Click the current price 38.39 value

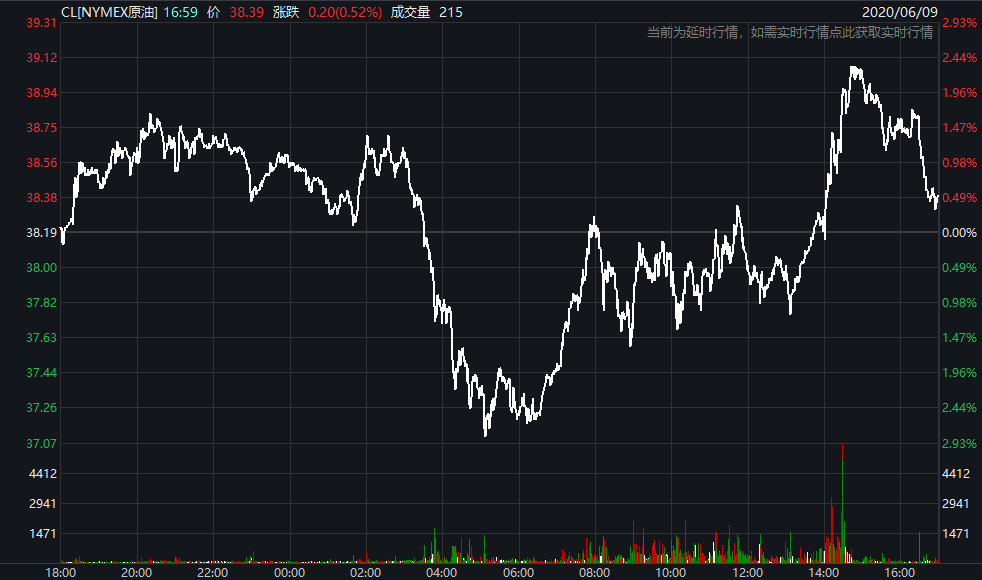point(246,12)
